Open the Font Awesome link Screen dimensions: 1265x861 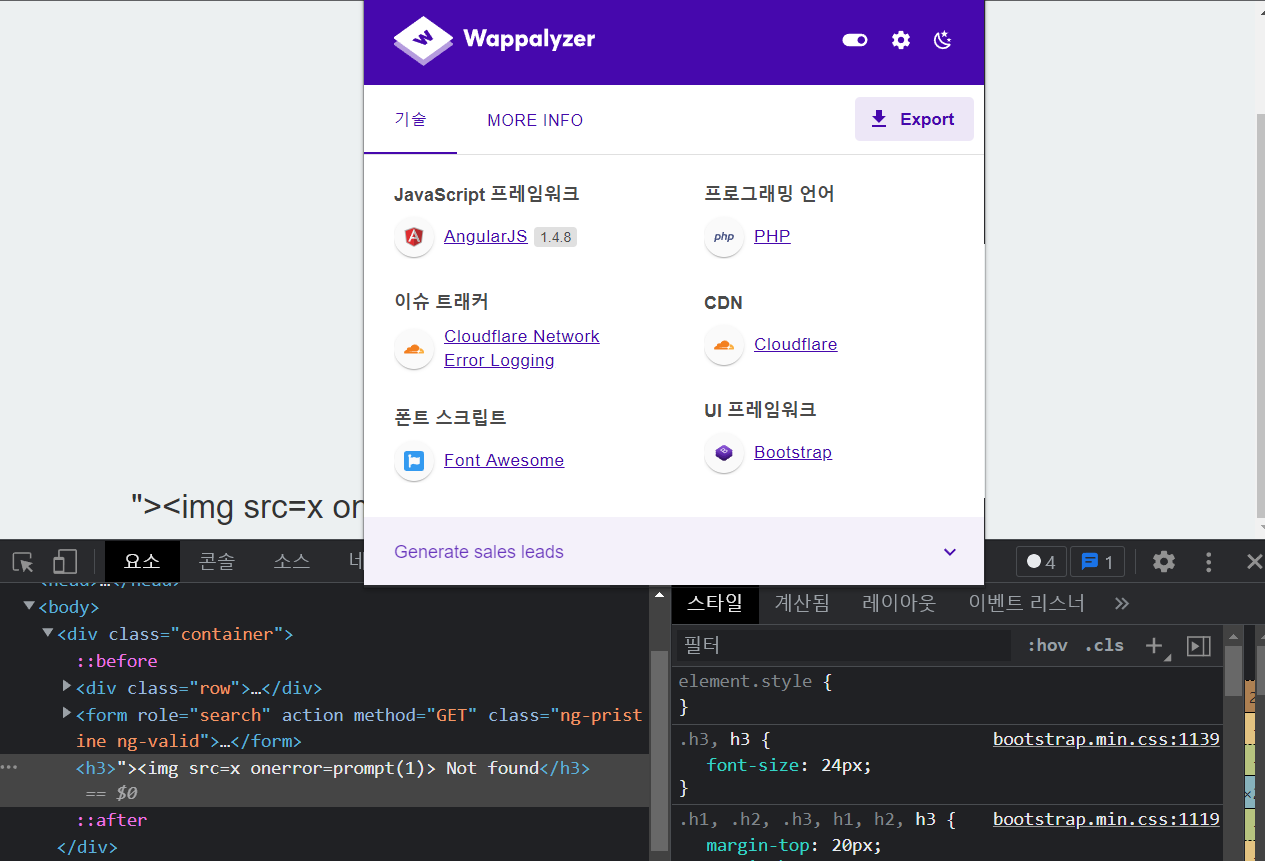pos(504,460)
